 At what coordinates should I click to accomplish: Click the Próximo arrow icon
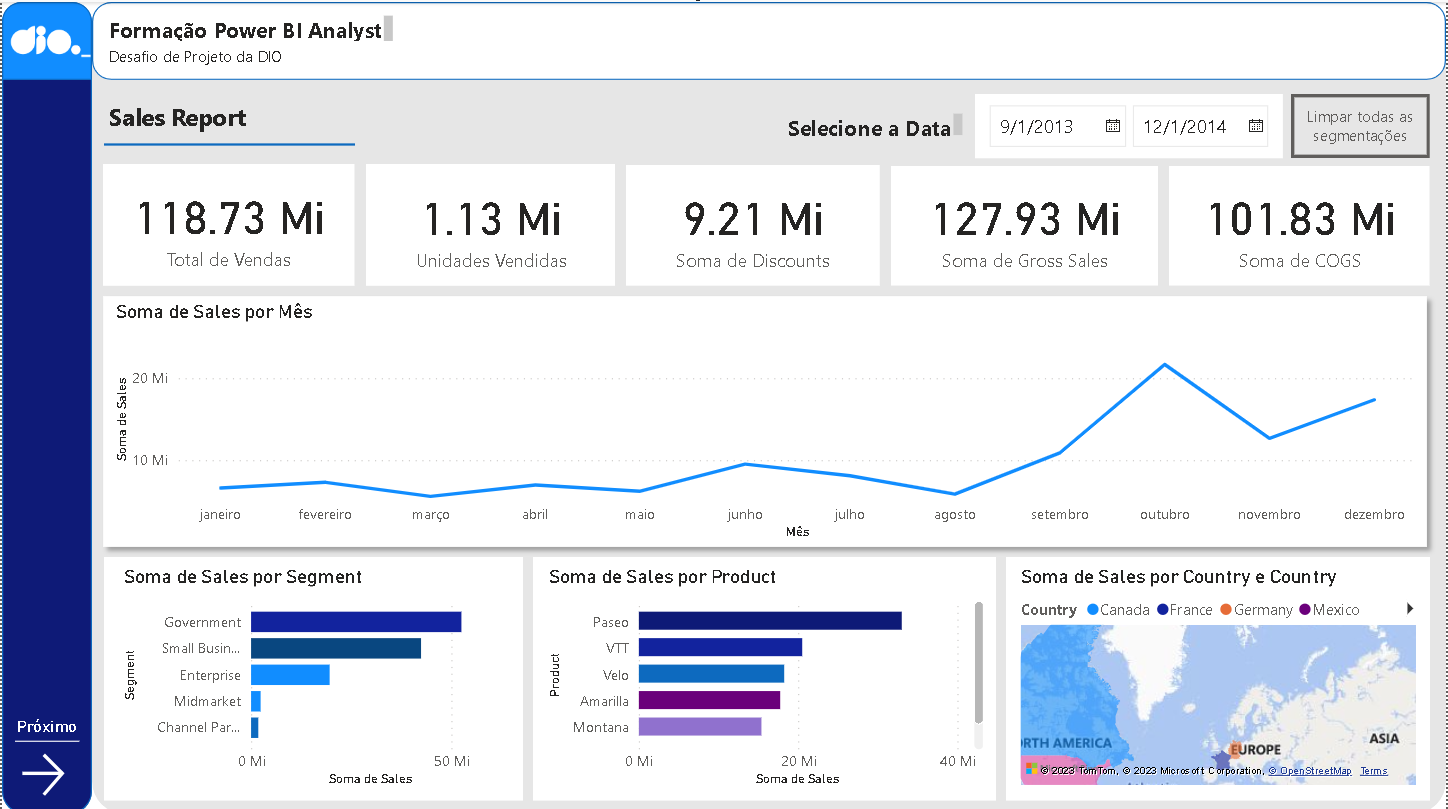[x=46, y=774]
